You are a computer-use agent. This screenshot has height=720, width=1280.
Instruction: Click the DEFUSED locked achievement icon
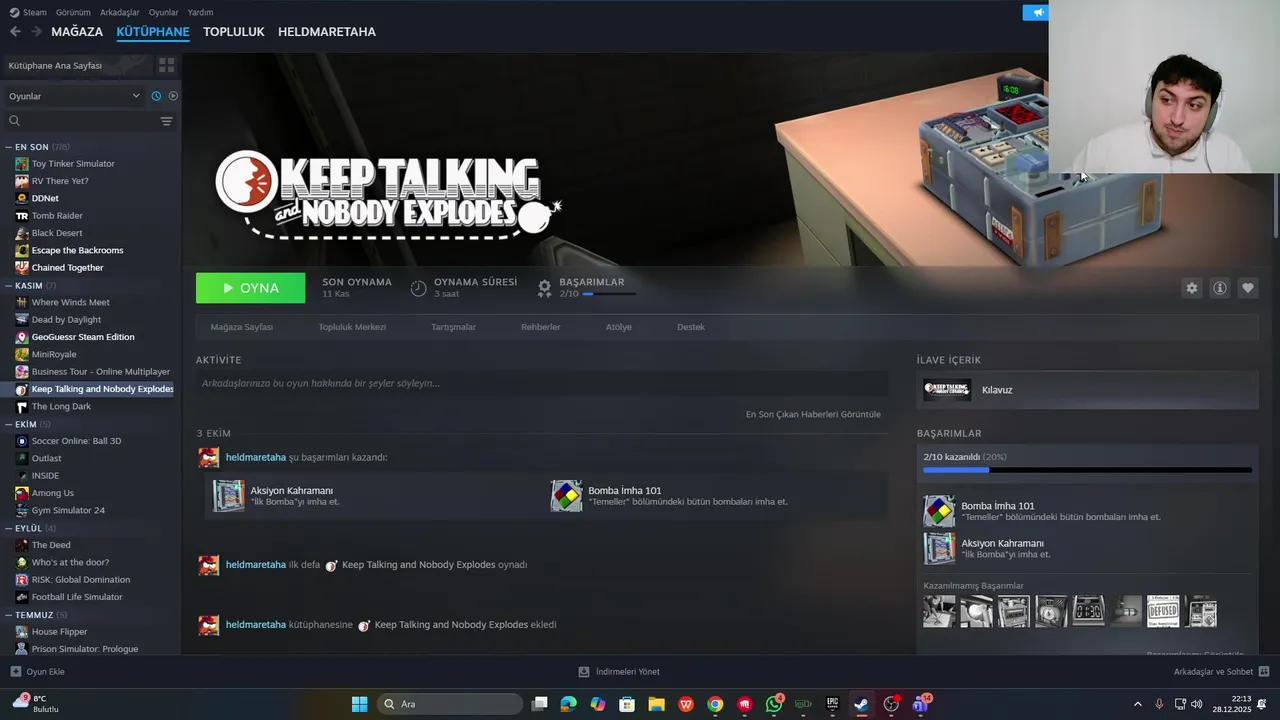(x=1163, y=611)
